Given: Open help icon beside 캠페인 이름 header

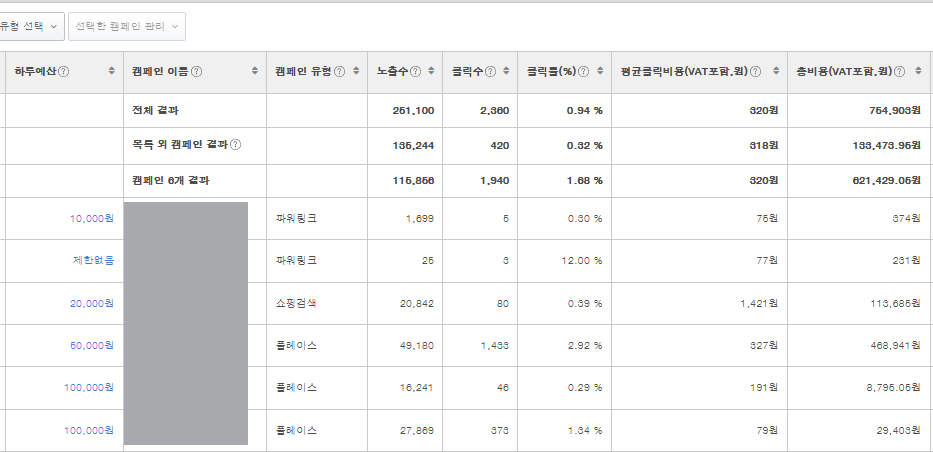Looking at the screenshot, I should (x=196, y=71).
